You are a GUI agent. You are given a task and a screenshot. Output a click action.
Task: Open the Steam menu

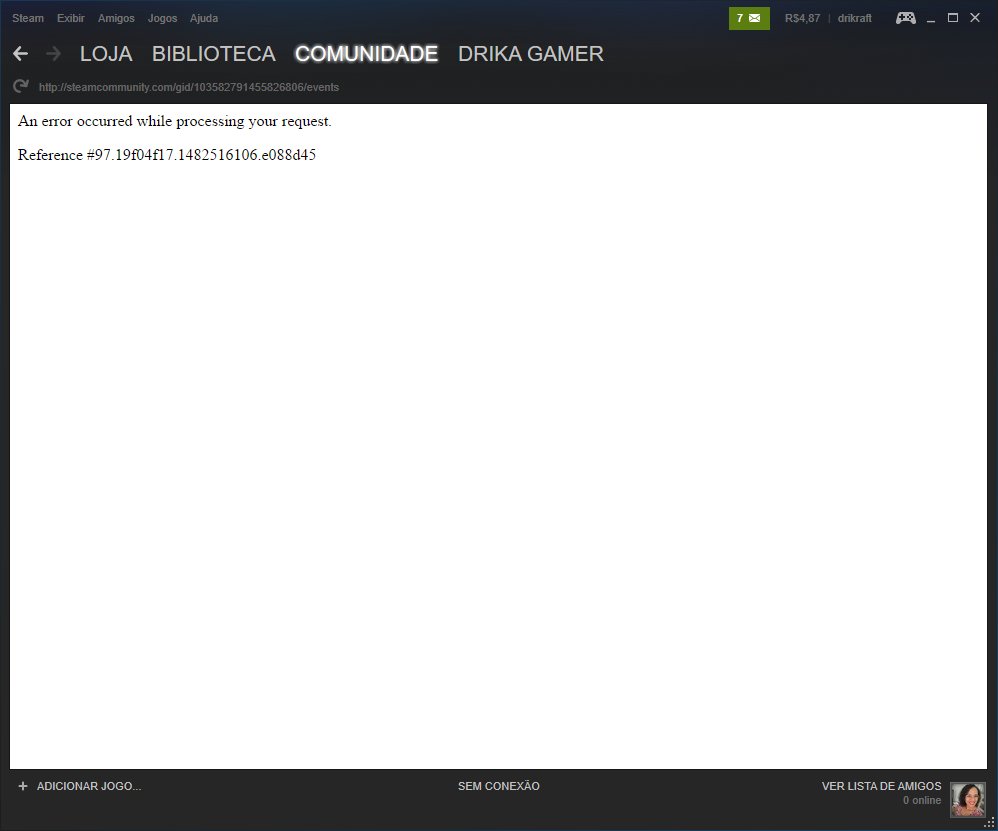[28, 18]
